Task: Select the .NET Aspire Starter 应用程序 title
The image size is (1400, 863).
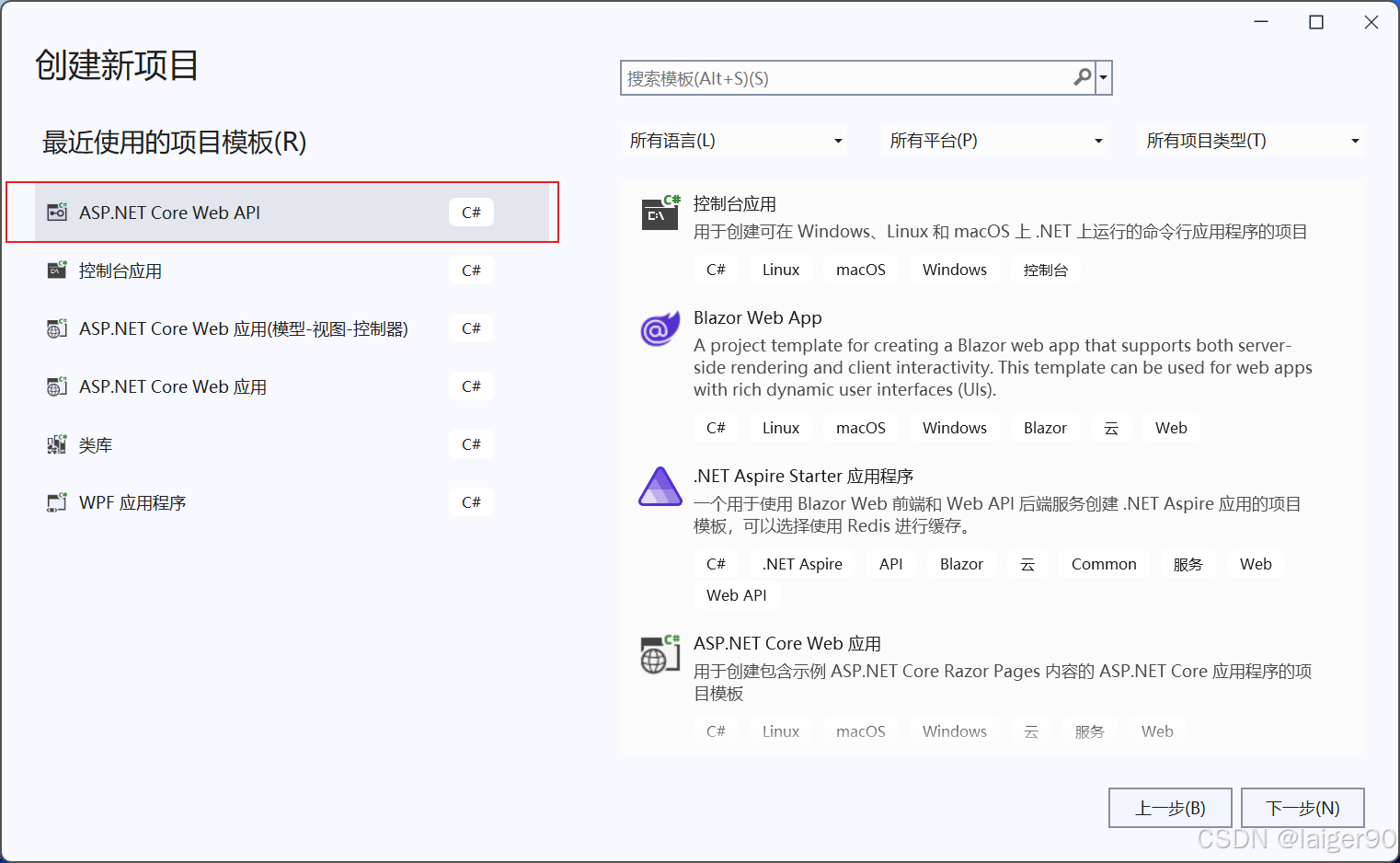Action: tap(803, 476)
